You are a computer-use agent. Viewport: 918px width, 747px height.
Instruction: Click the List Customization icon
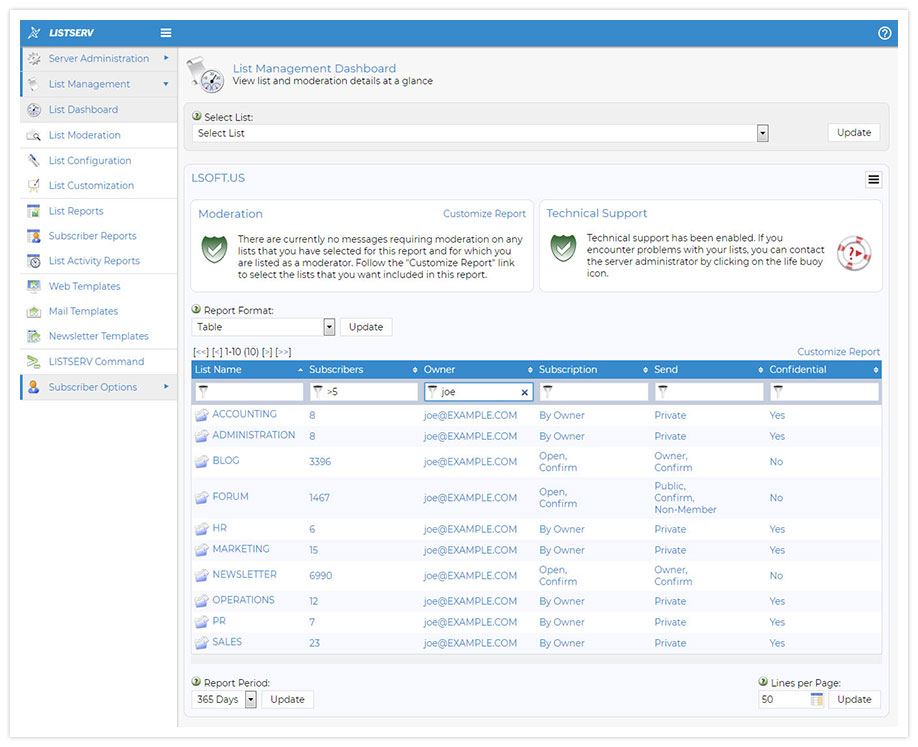[34, 186]
